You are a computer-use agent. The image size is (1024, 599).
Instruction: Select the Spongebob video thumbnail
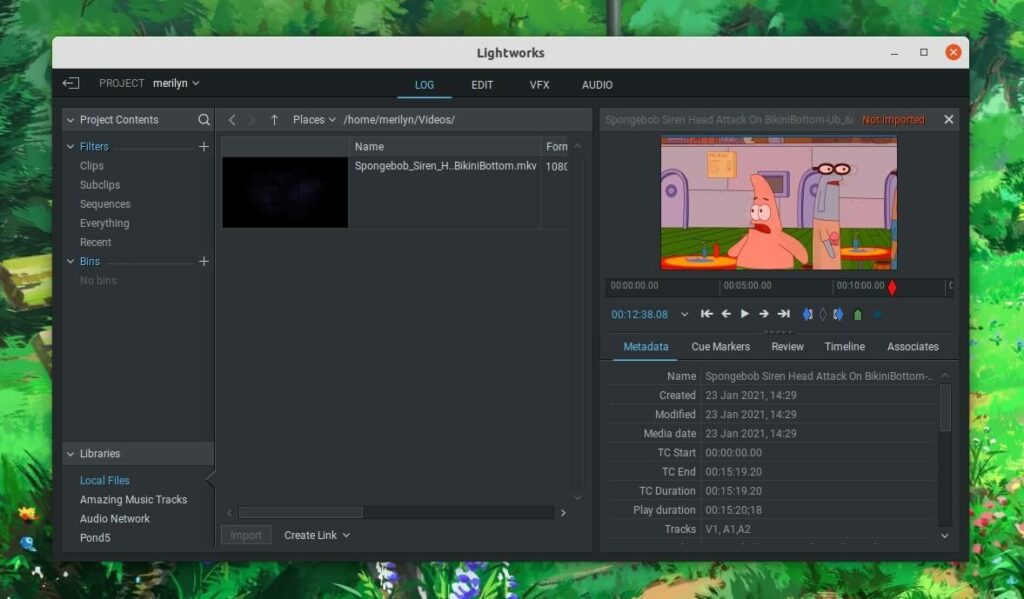pos(285,192)
